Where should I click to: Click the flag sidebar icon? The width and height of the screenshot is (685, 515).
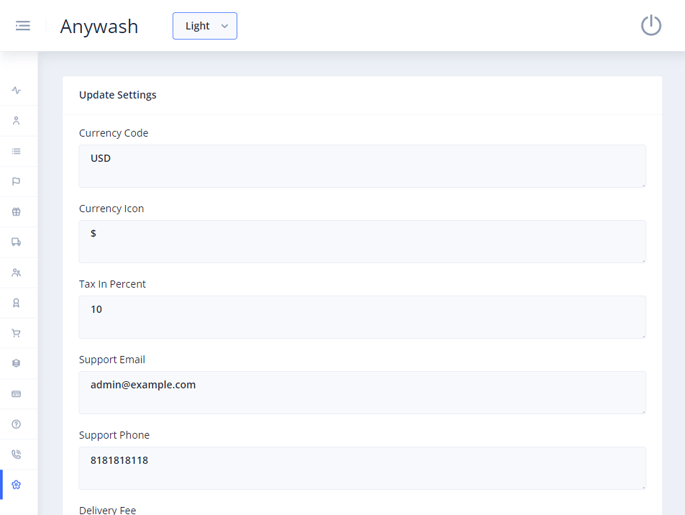(16, 182)
